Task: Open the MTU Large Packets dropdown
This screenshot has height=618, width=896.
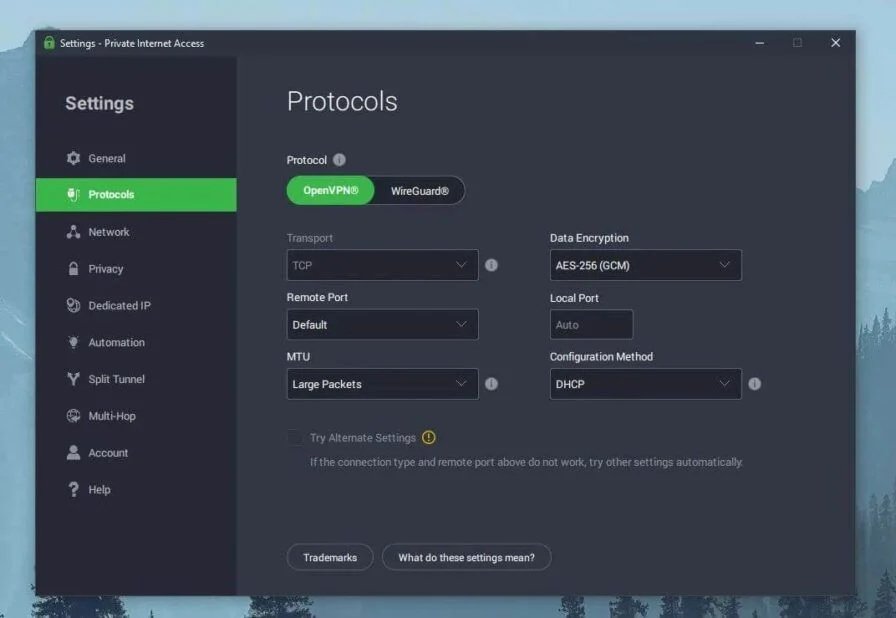Action: (382, 384)
